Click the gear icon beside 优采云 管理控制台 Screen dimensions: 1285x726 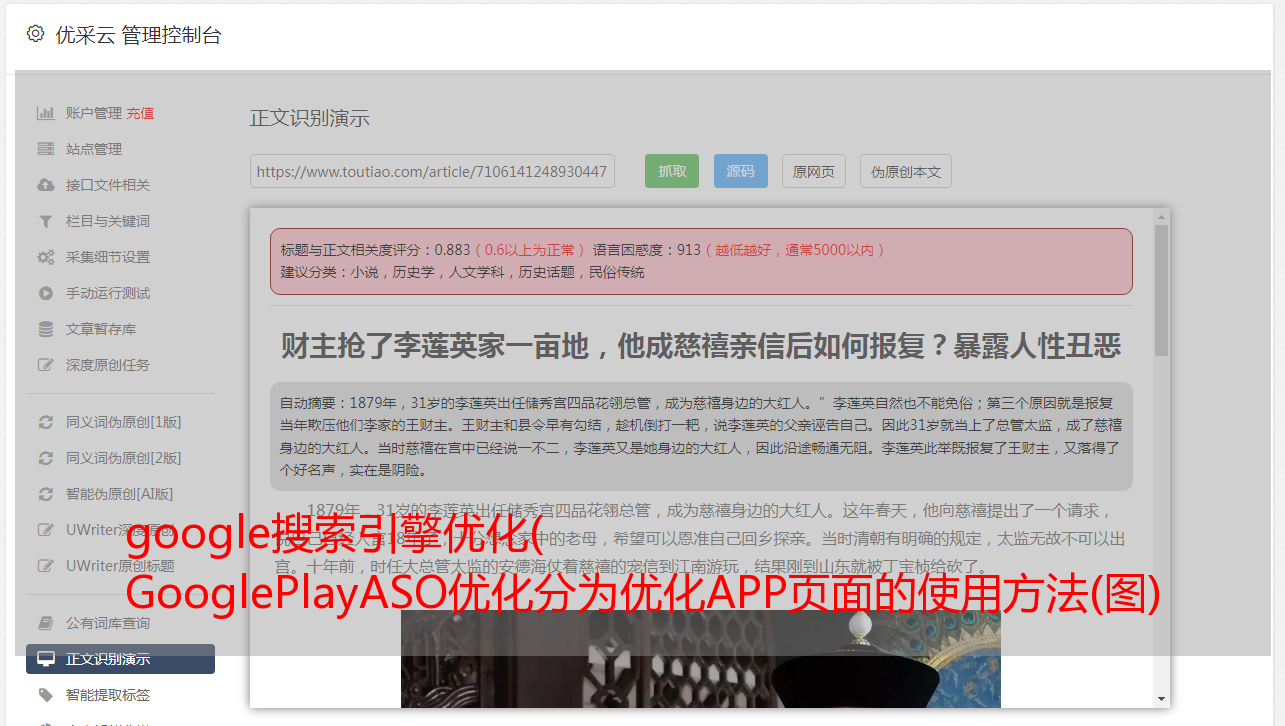[x=36, y=34]
